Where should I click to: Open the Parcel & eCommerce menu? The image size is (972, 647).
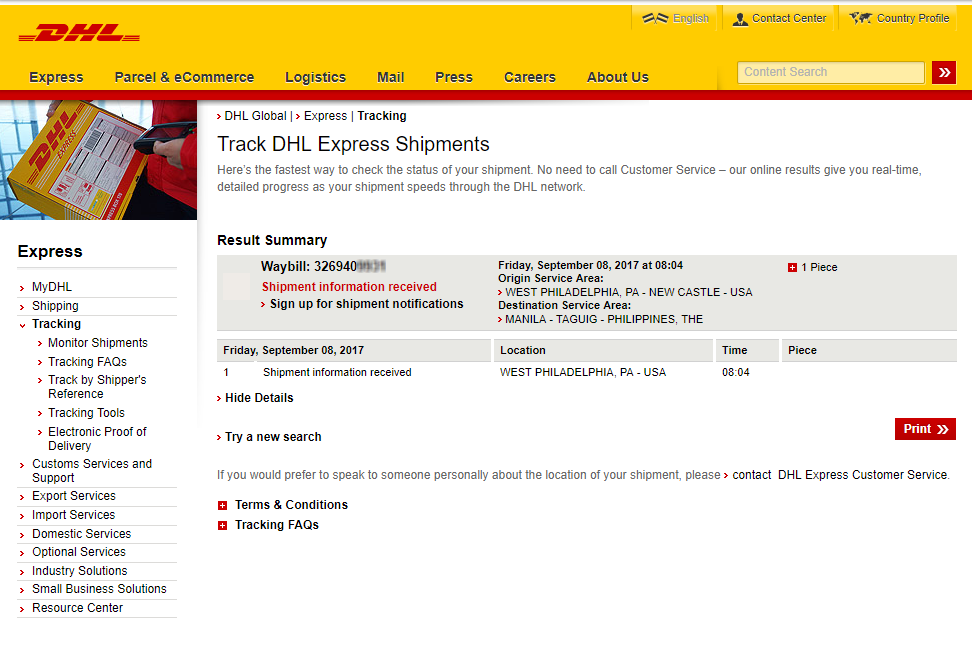[x=184, y=77]
